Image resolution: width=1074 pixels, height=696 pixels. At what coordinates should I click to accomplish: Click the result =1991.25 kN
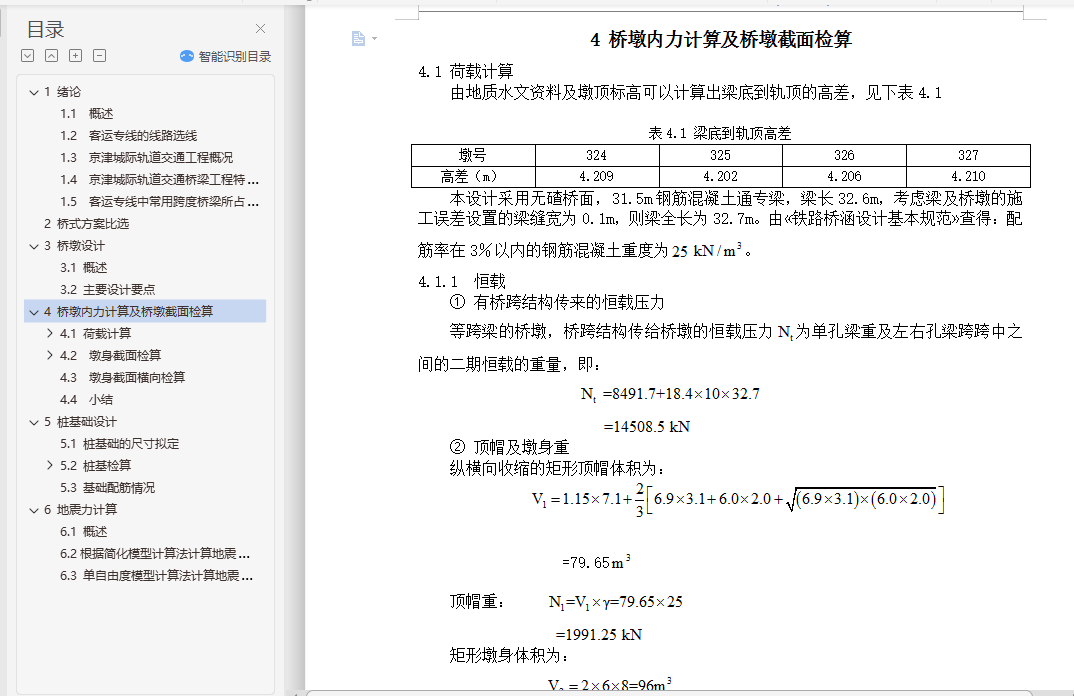click(x=599, y=635)
